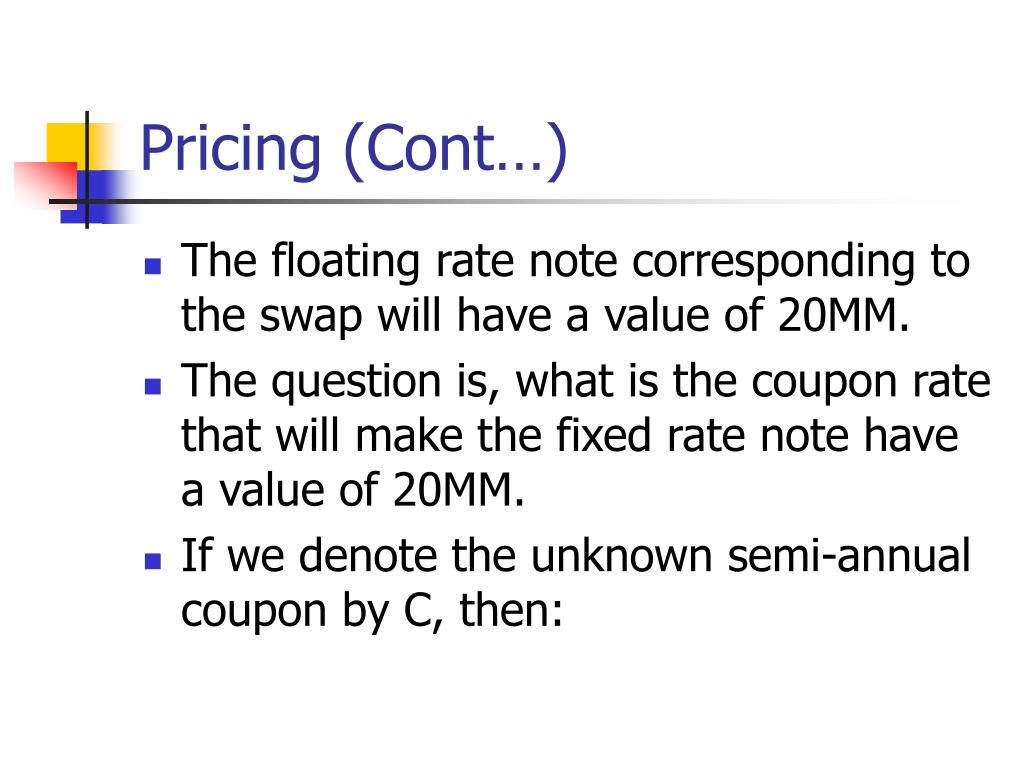The height and width of the screenshot is (768, 1024).
Task: Click '20MM.' at end of first bullet
Action: (844, 315)
